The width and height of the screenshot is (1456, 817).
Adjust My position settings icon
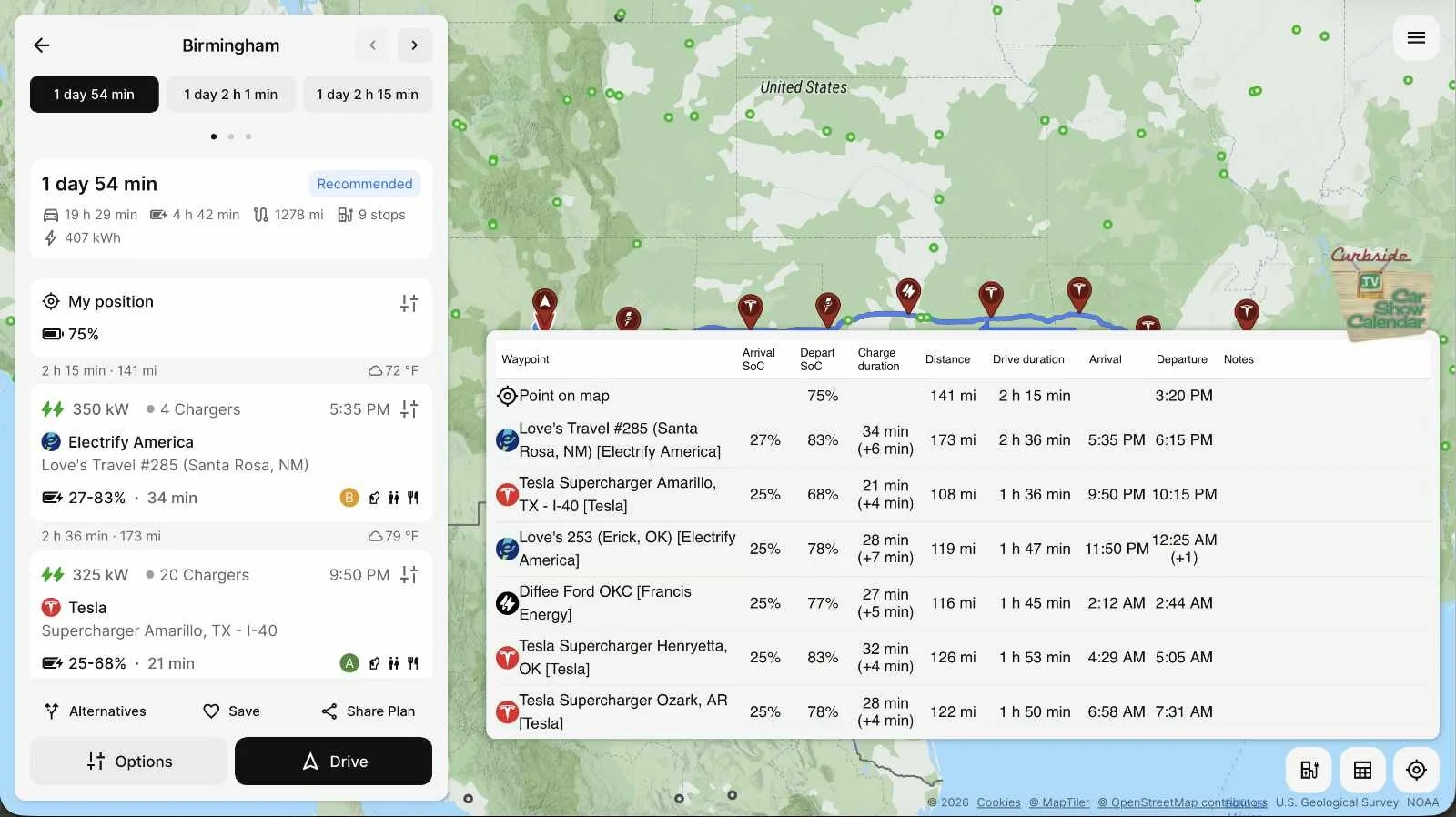[409, 303]
